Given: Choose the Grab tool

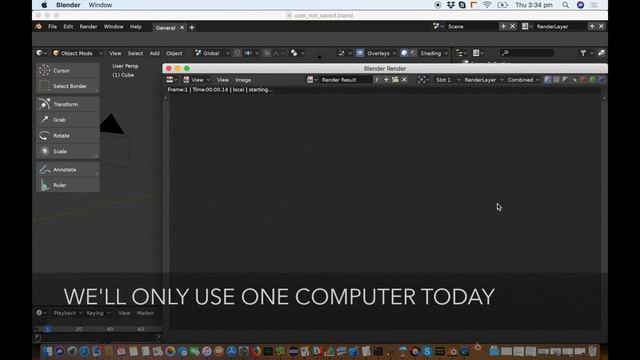Looking at the screenshot, I should pos(68,120).
